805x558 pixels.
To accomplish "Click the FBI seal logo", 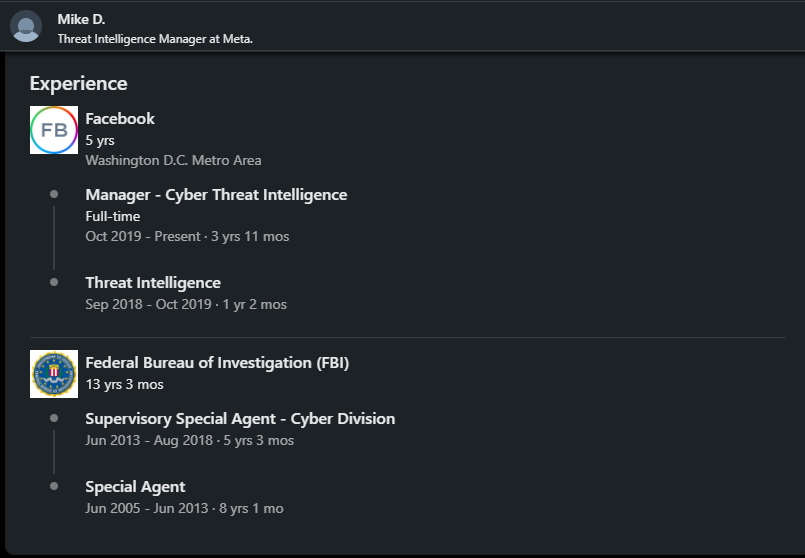I will (x=54, y=374).
